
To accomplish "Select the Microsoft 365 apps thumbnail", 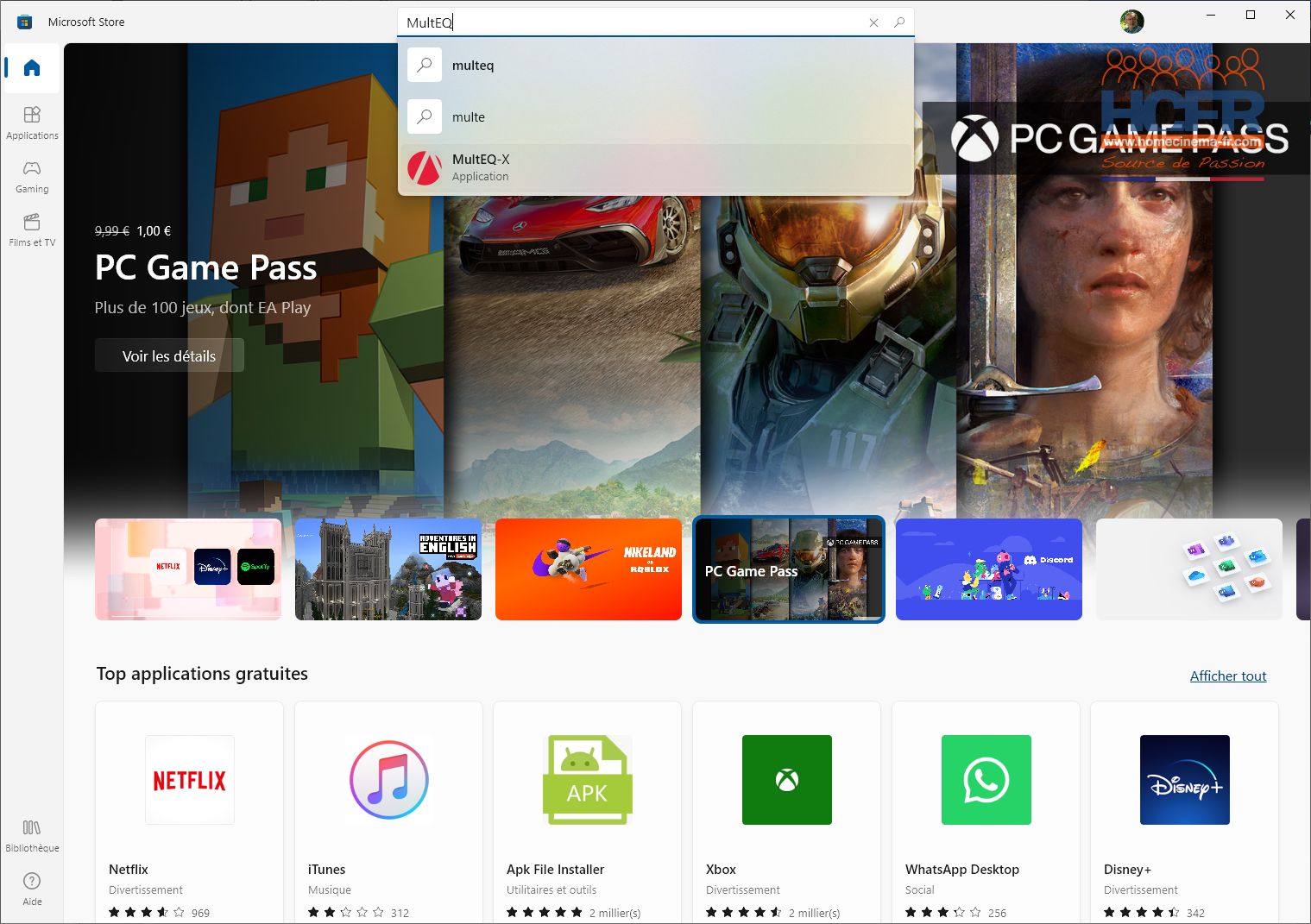I will 1189,569.
